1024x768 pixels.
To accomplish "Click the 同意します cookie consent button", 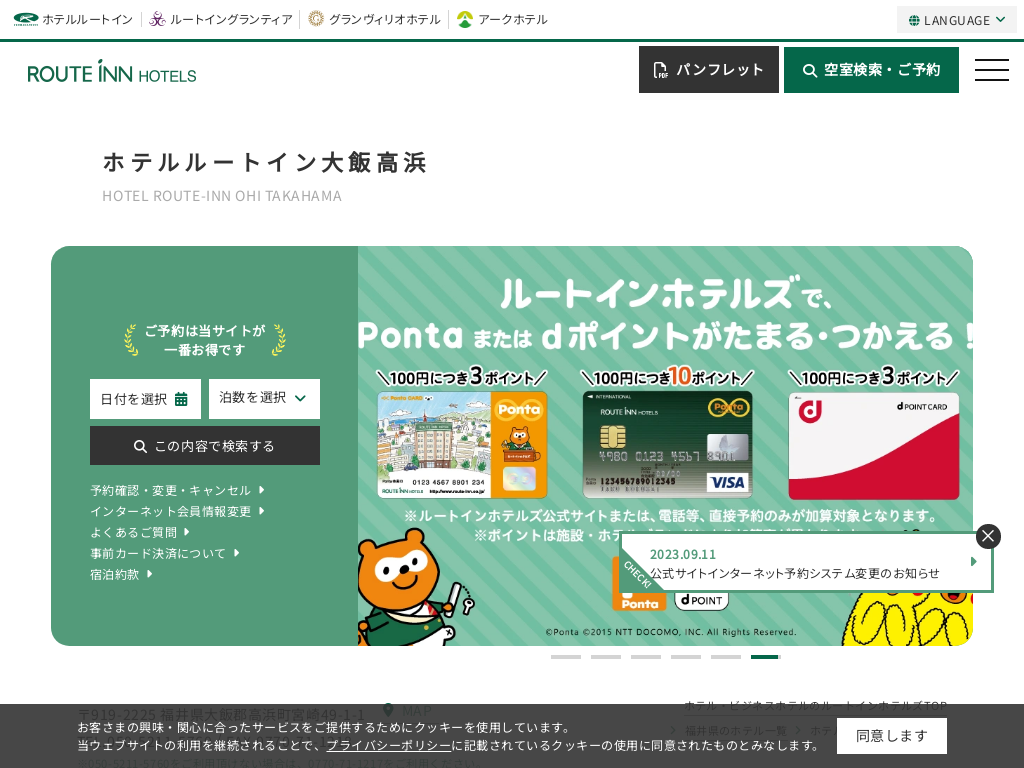I will [x=891, y=736].
